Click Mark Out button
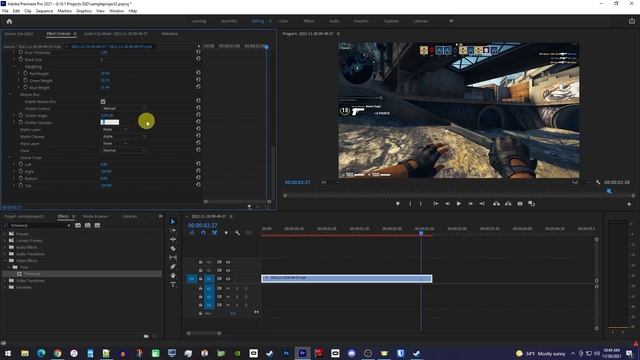Image resolution: width=640 pixels, height=360 pixels. [x=421, y=203]
